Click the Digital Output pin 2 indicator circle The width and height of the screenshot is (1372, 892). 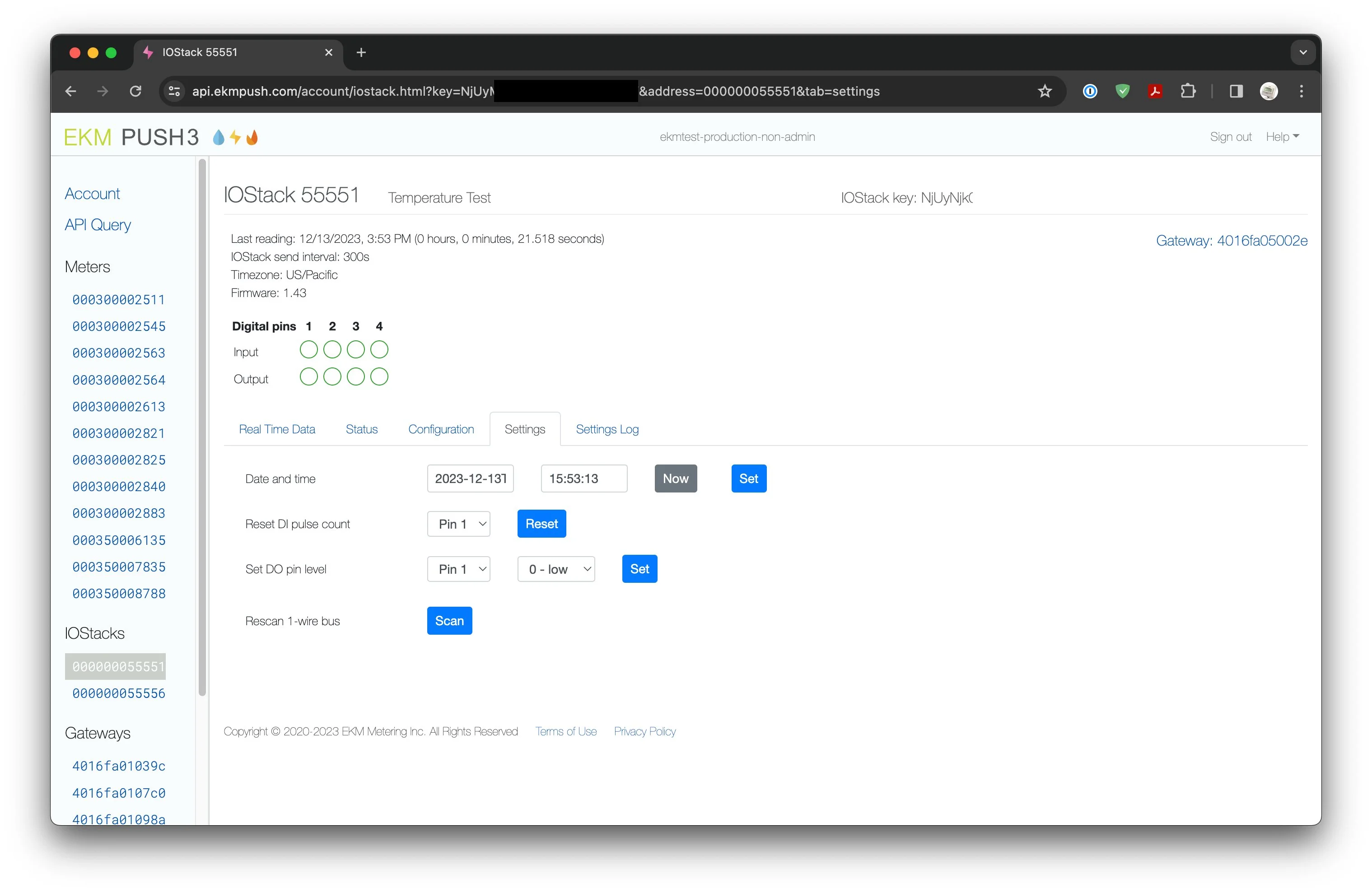[x=332, y=377]
